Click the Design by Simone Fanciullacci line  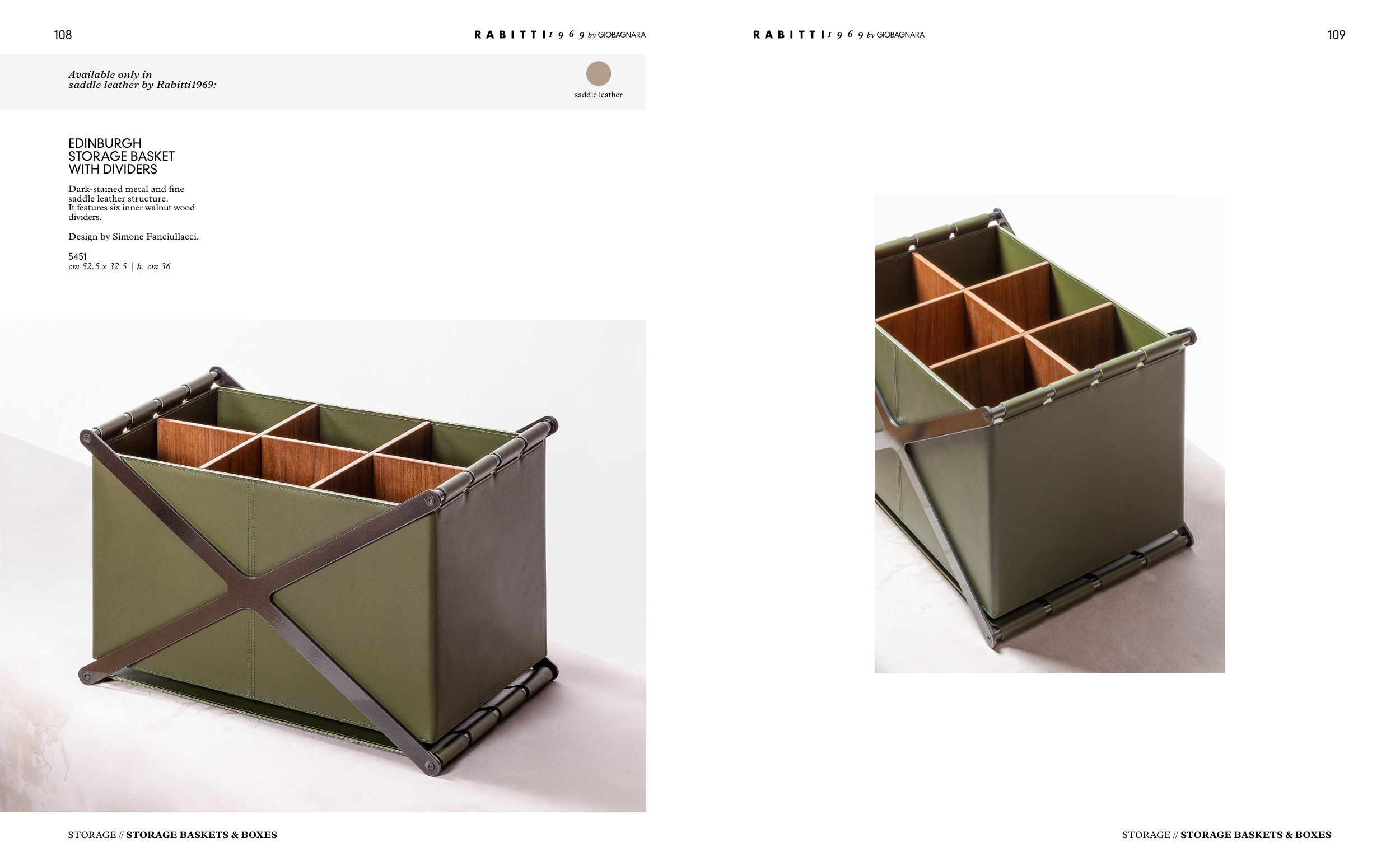[133, 237]
